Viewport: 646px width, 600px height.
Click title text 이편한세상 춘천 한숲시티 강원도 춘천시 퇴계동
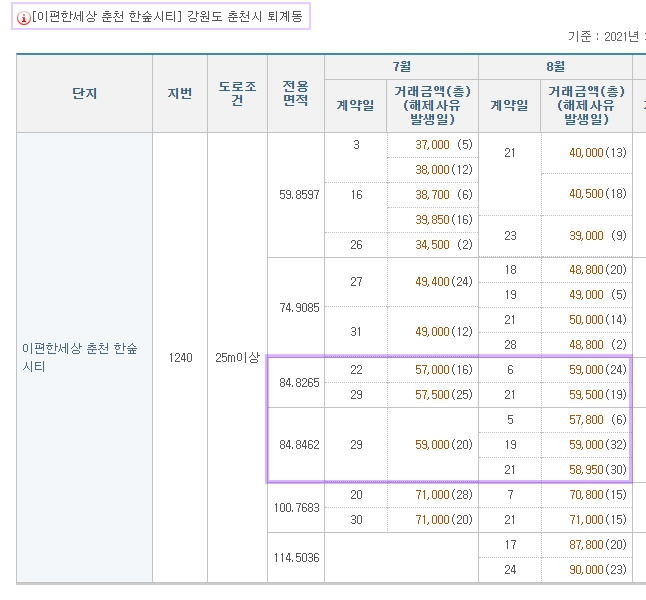tap(167, 16)
